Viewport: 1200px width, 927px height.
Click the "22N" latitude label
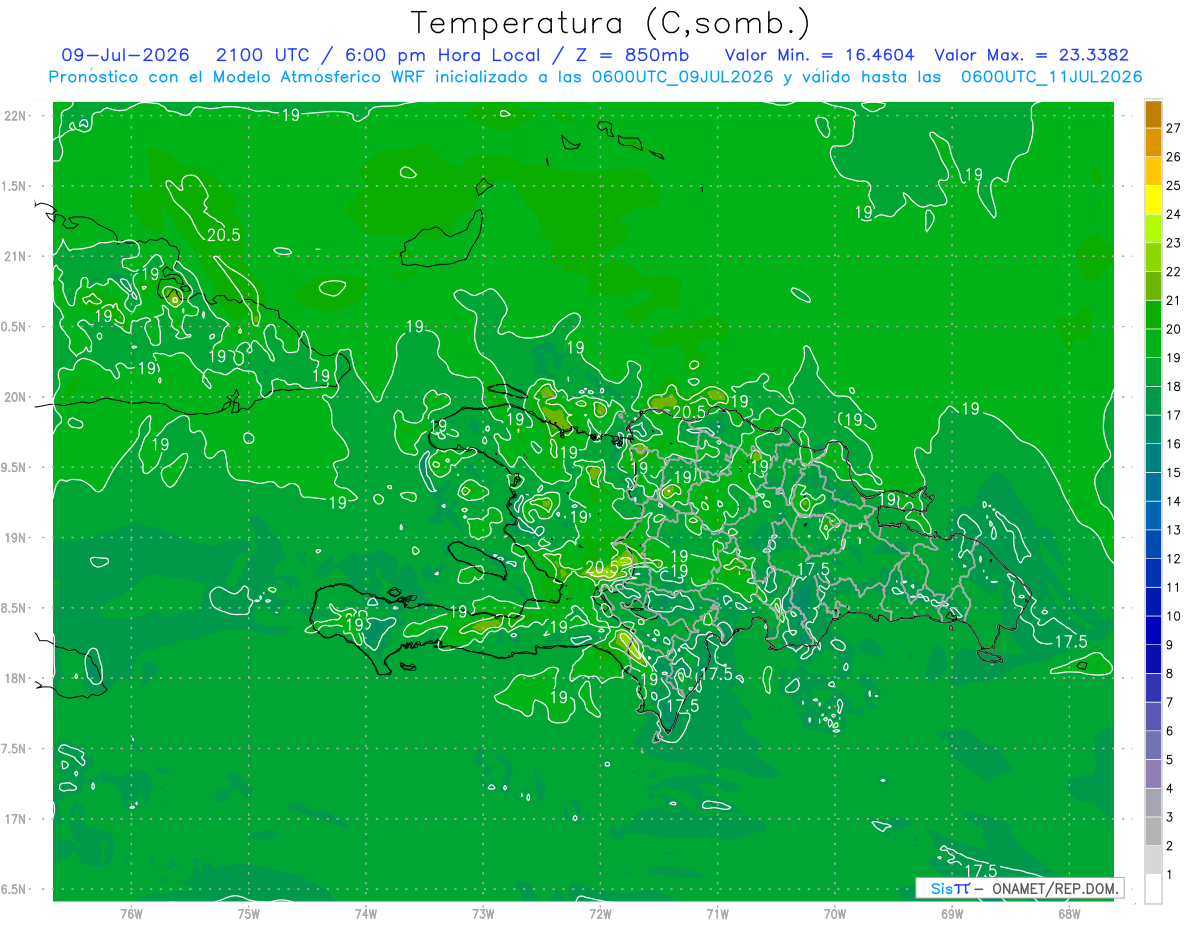pos(16,115)
